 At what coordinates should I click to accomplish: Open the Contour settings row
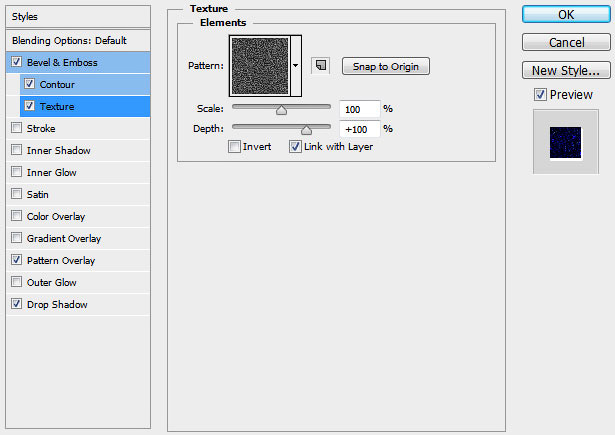(x=57, y=84)
